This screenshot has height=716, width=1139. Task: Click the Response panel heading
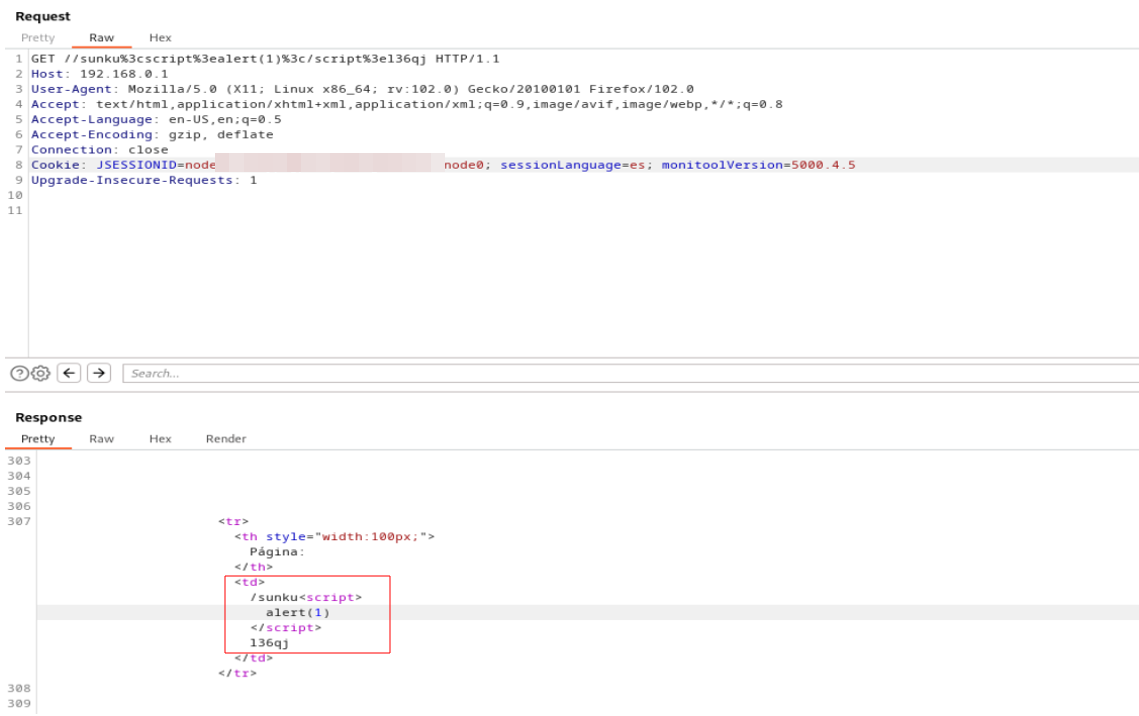point(49,418)
